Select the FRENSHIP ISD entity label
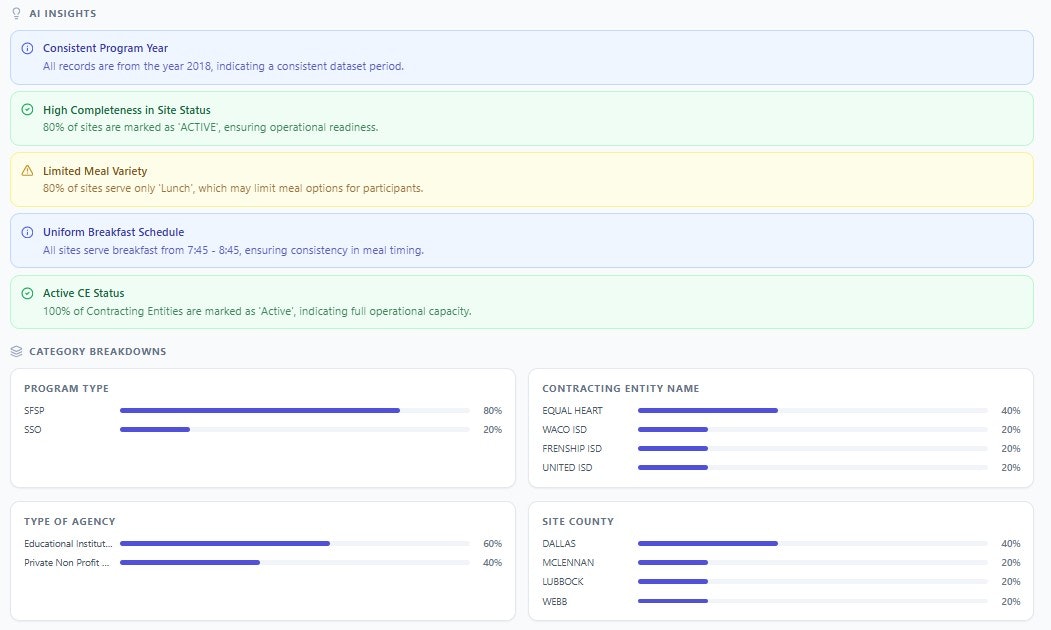The width and height of the screenshot is (1051, 630). [572, 448]
